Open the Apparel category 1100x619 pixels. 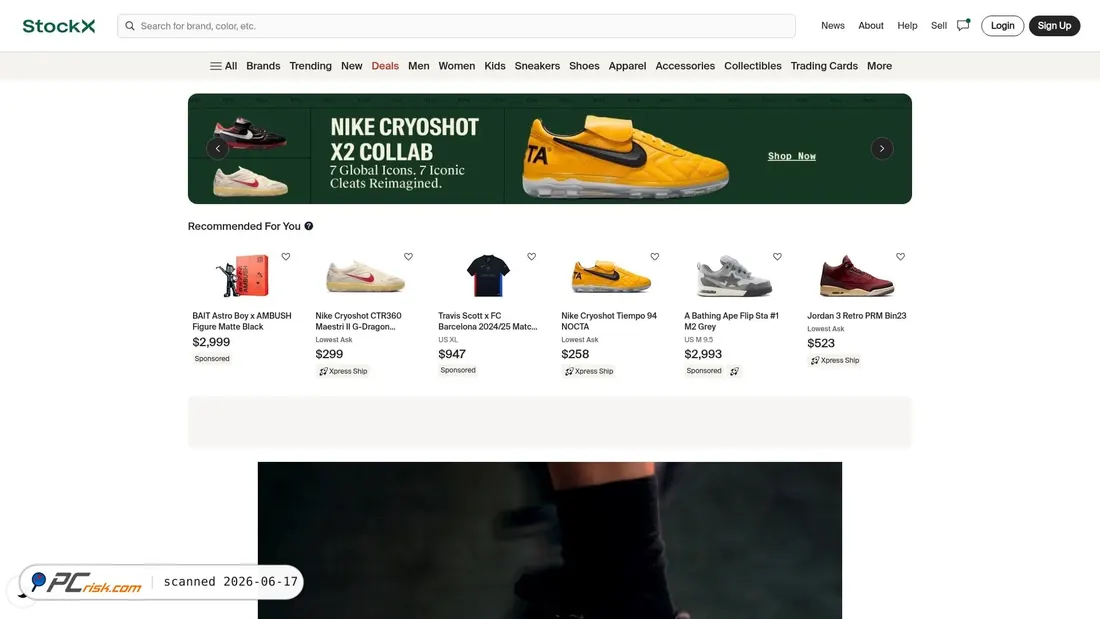(x=627, y=66)
